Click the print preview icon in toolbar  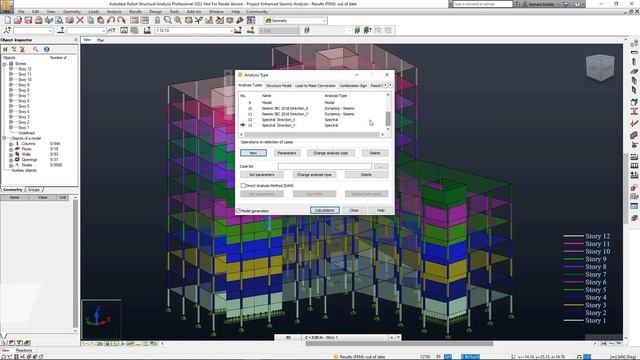[59, 20]
